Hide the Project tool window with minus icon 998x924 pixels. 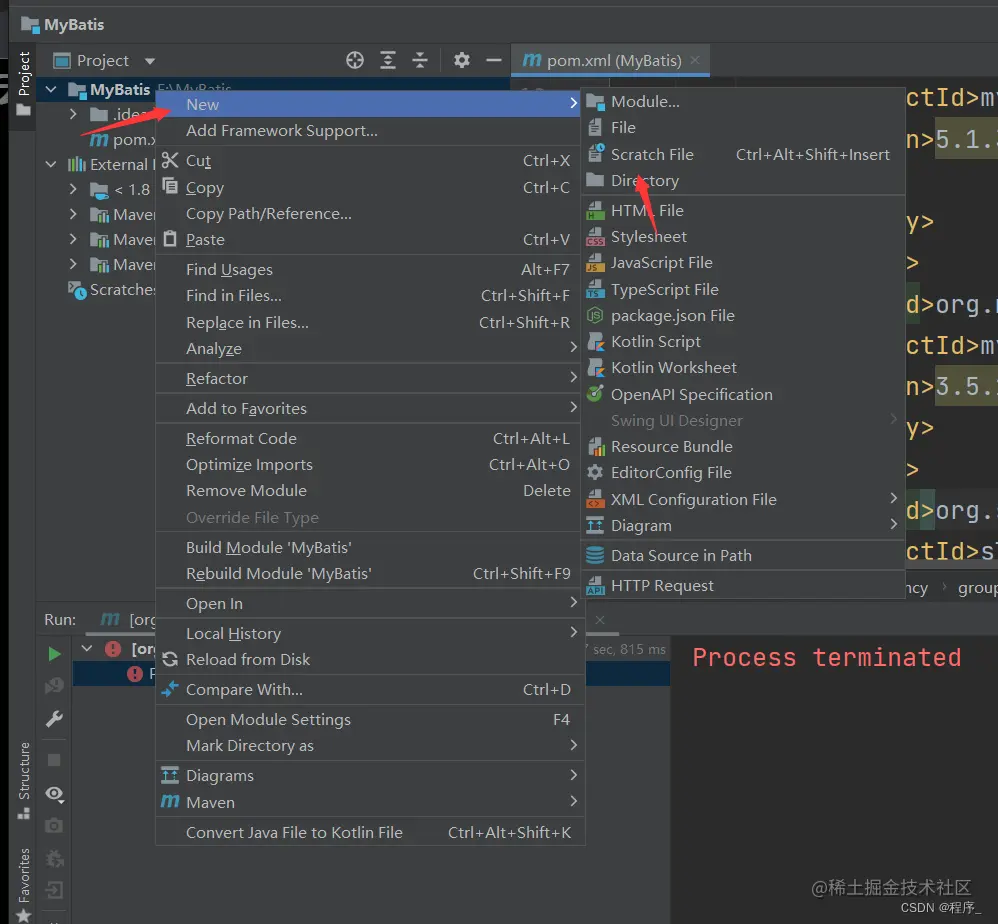494,60
